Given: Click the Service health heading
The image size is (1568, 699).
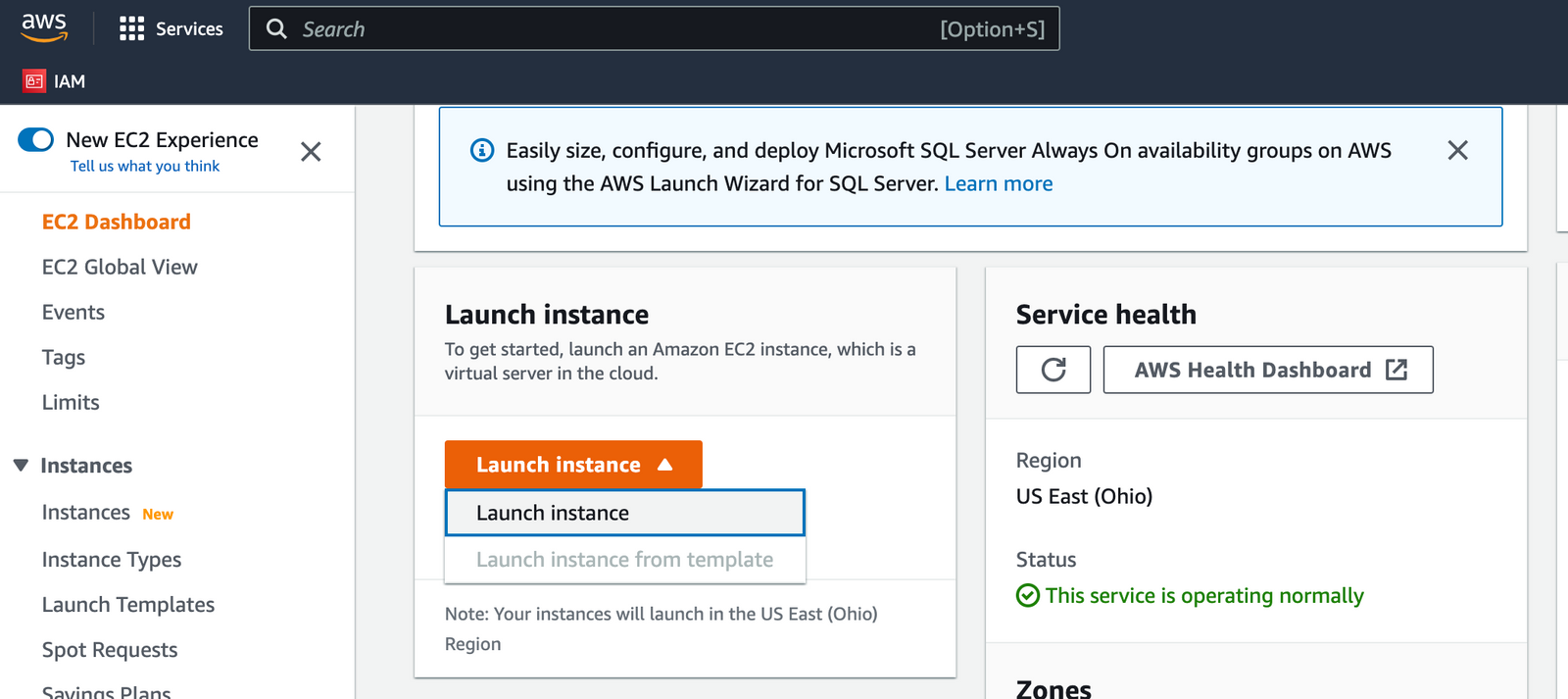Looking at the screenshot, I should [1106, 315].
